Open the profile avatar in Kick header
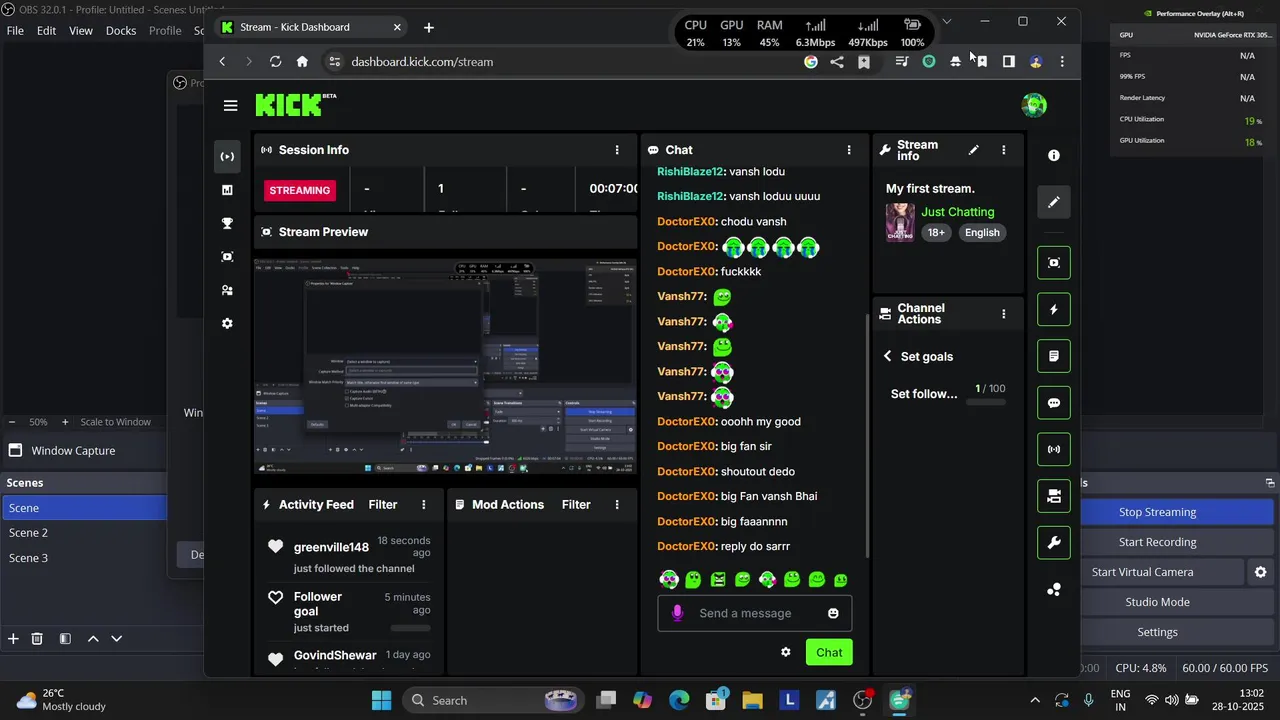This screenshot has height=720, width=1280. click(1034, 105)
